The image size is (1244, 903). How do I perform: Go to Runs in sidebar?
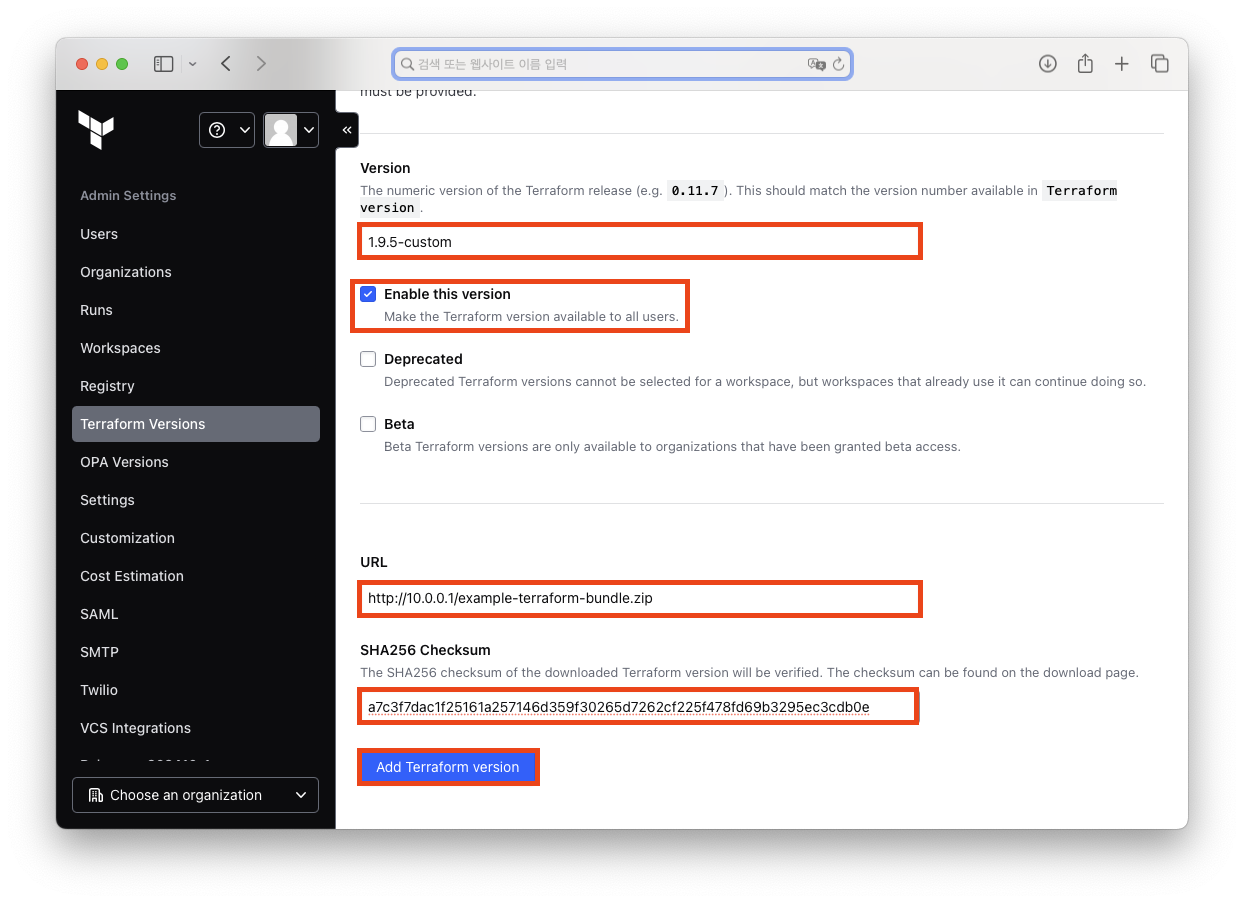point(96,310)
